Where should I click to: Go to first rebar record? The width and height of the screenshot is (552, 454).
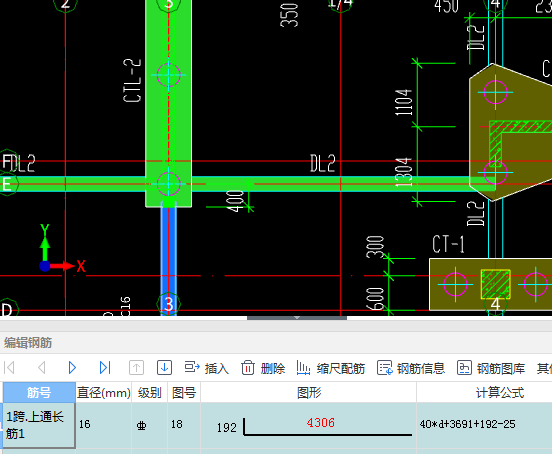(x=9, y=368)
